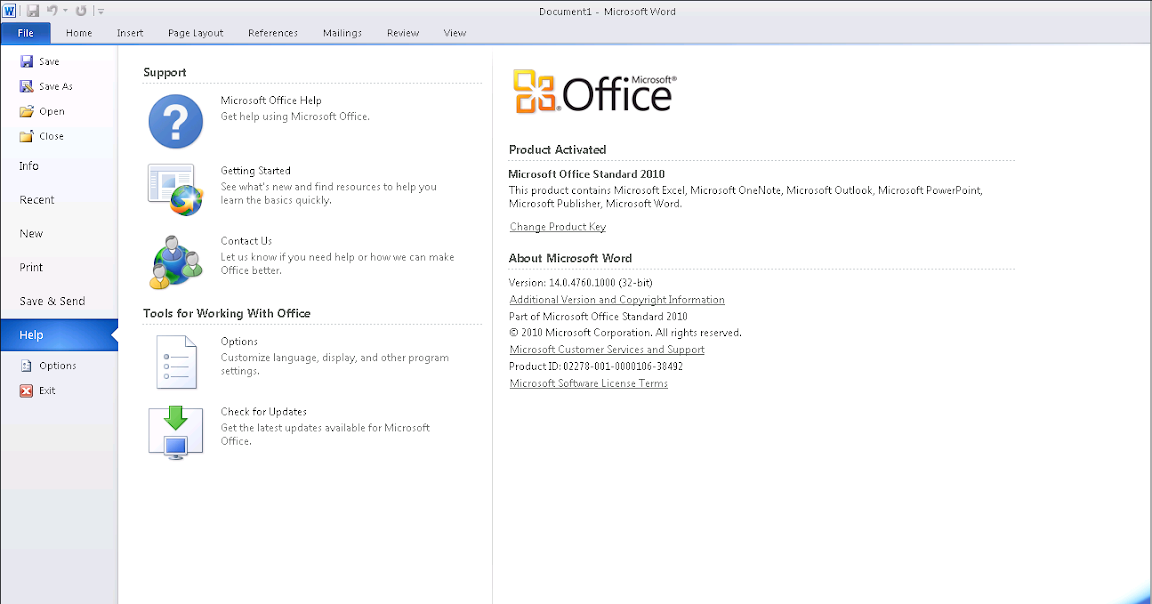Viewport: 1152px width, 604px height.
Task: Open the Getting Started icon
Action: click(x=176, y=189)
